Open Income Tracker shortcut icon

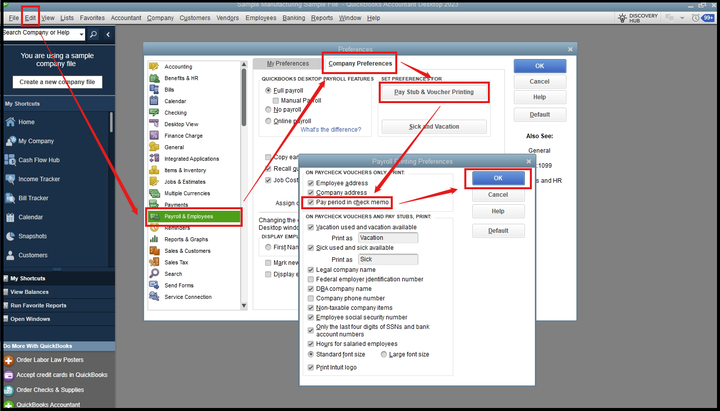pyautogui.click(x=10, y=179)
